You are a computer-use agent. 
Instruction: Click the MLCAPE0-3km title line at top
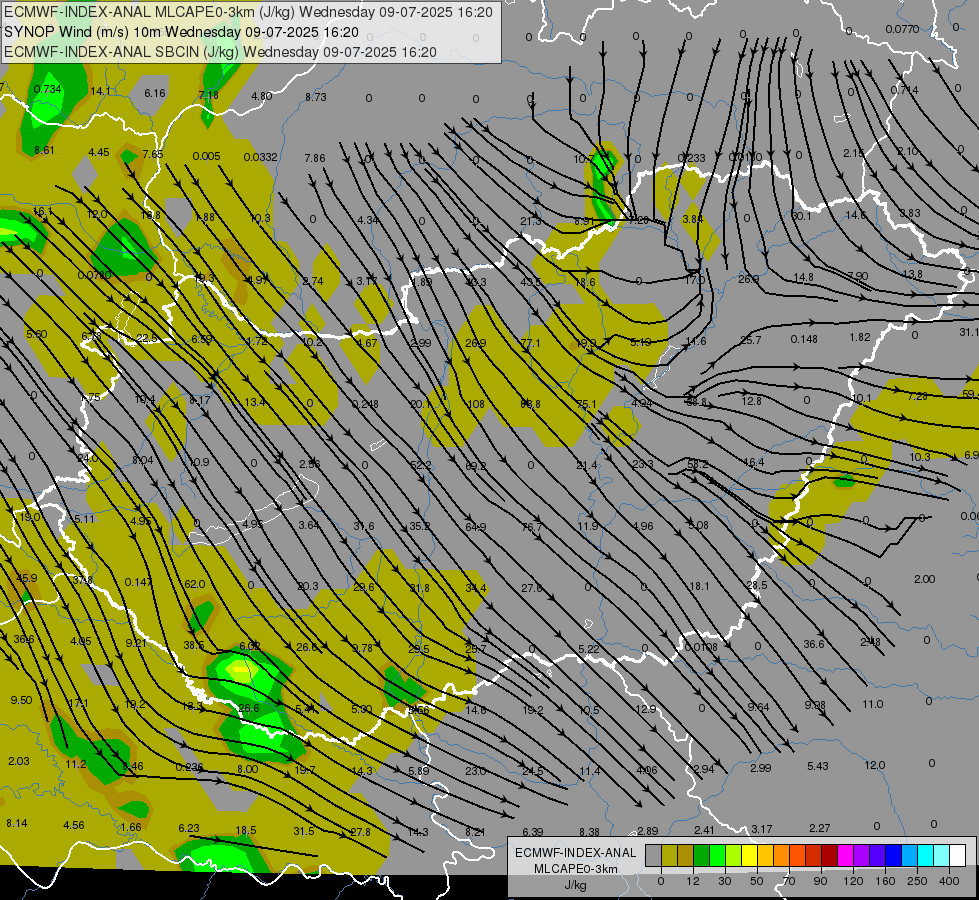click(x=248, y=12)
